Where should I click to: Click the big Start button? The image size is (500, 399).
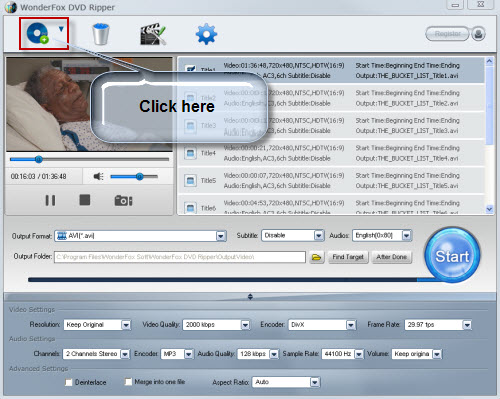point(452,255)
